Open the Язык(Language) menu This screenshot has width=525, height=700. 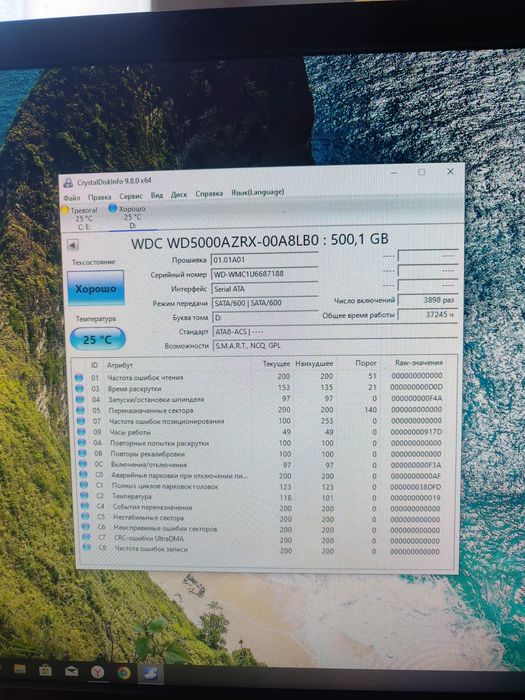[258, 192]
